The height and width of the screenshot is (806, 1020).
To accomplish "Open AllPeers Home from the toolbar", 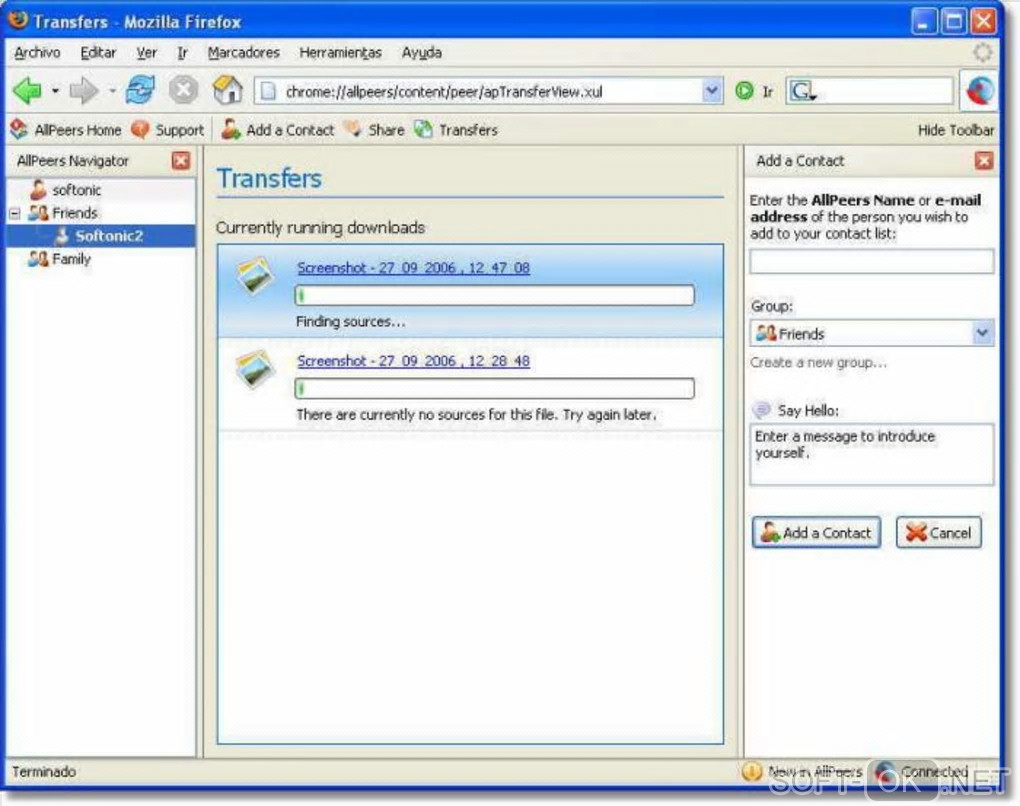I will point(66,130).
